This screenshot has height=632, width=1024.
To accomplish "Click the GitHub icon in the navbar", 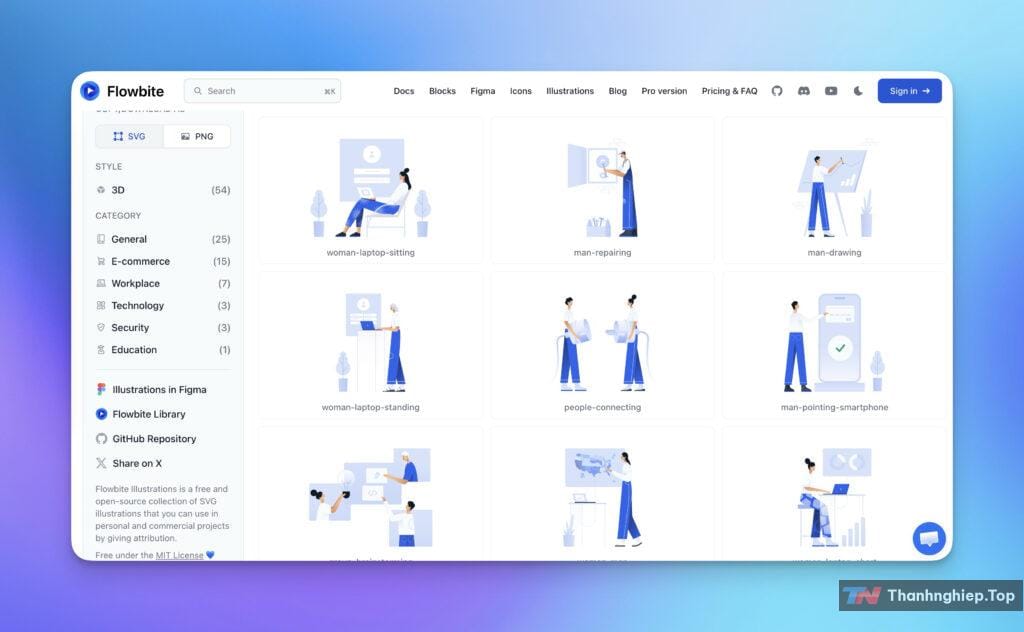I will coord(777,91).
